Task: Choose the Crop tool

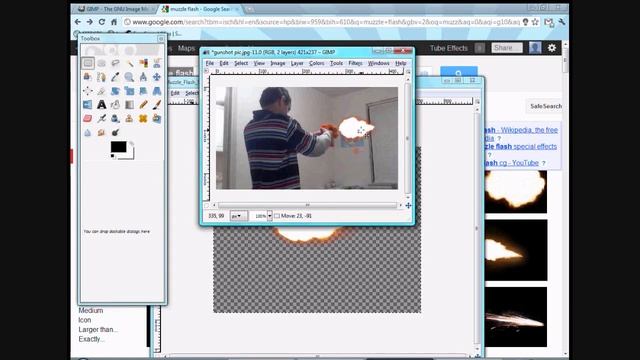Action: tap(102, 91)
